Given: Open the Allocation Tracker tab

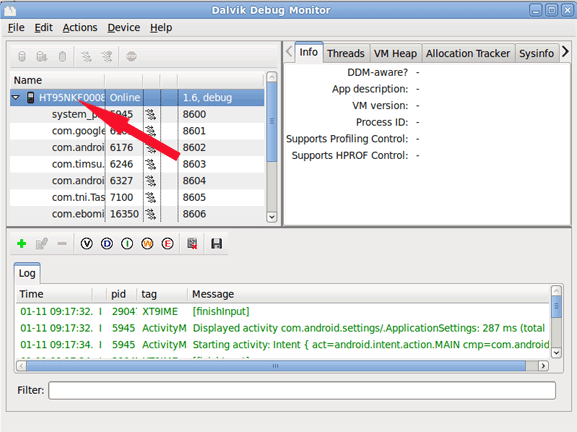Looking at the screenshot, I should click(468, 54).
